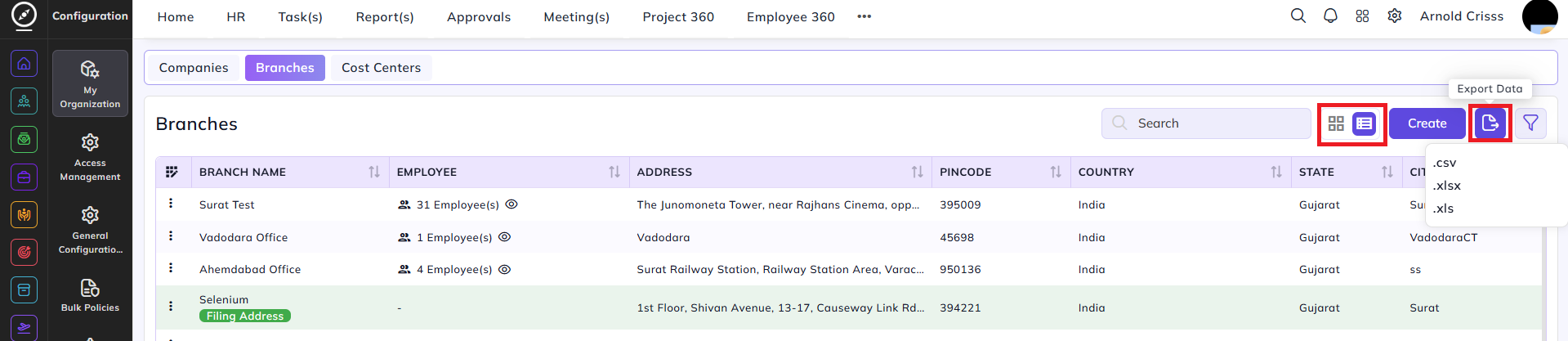
Task: View employees of Surat Test via eye icon
Action: [x=511, y=204]
